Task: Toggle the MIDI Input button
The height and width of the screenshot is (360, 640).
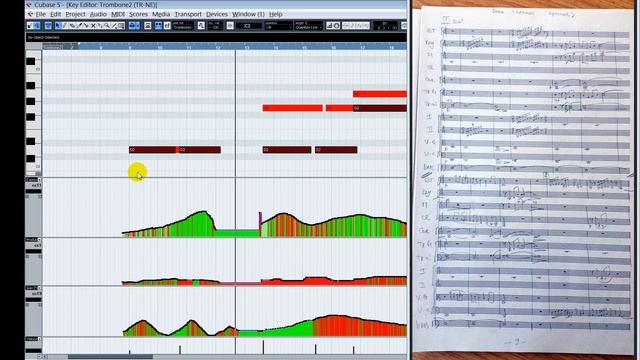Action: coord(336,26)
